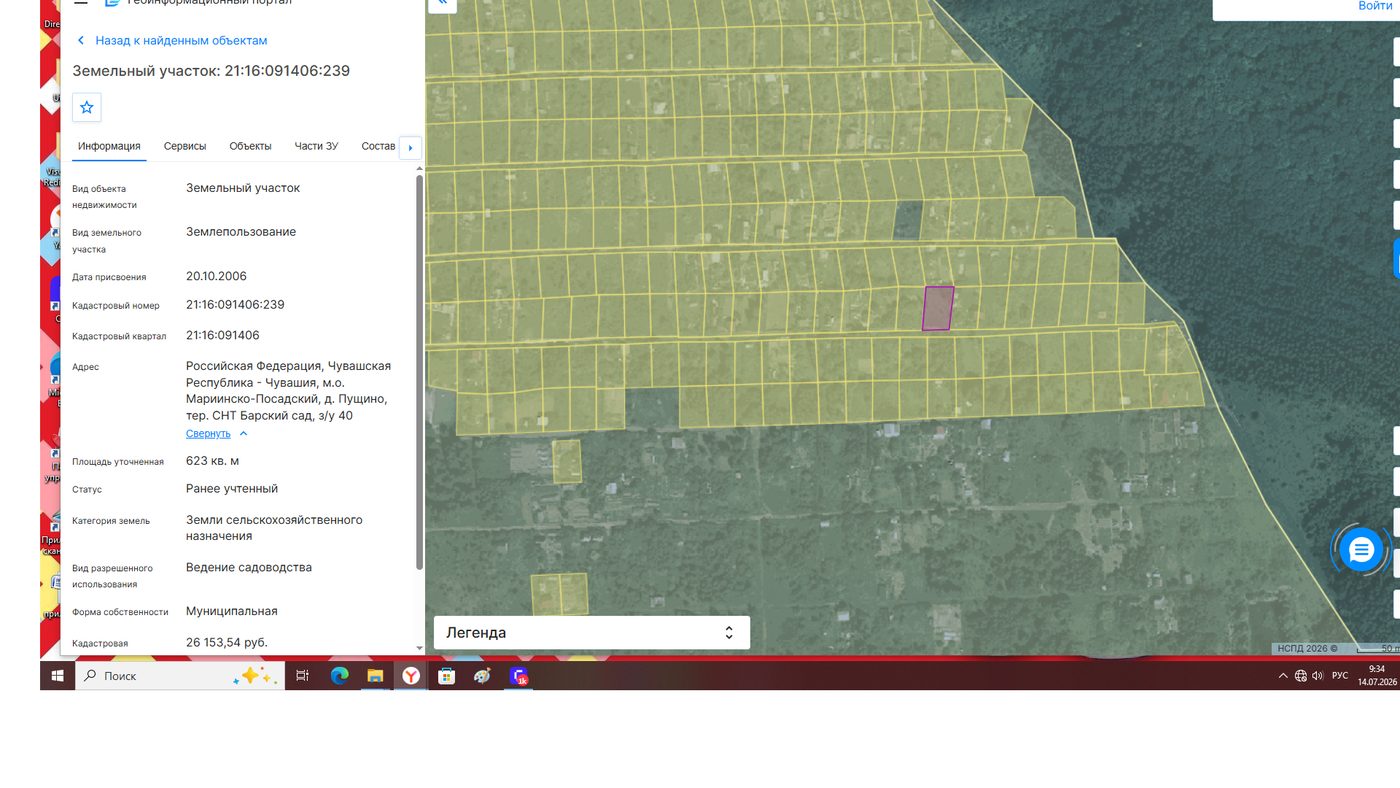Open the Paint app in the taskbar
The width and height of the screenshot is (1400, 788).
pyautogui.click(x=483, y=676)
